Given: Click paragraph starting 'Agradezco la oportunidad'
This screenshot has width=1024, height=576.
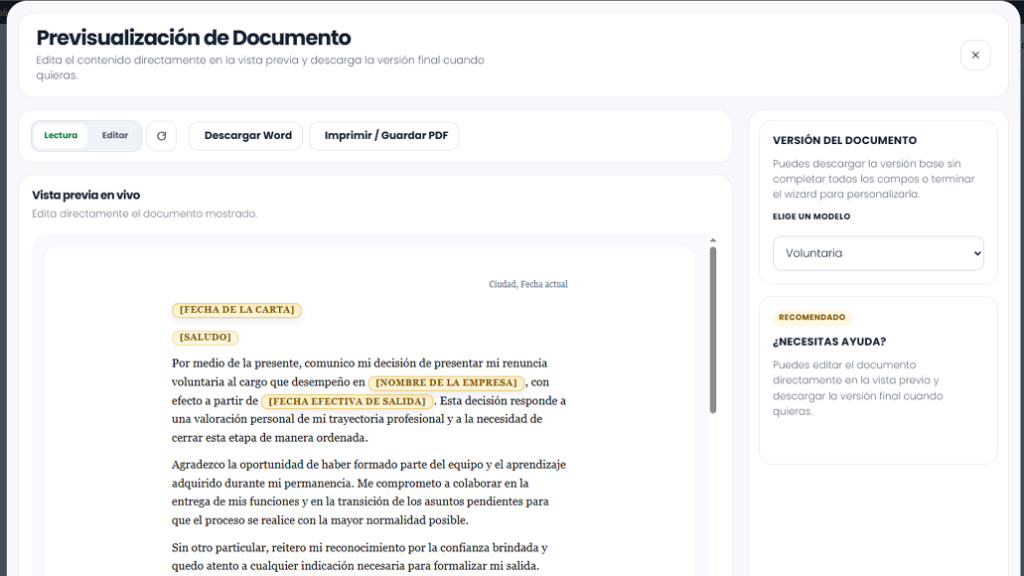Looking at the screenshot, I should coord(368,492).
